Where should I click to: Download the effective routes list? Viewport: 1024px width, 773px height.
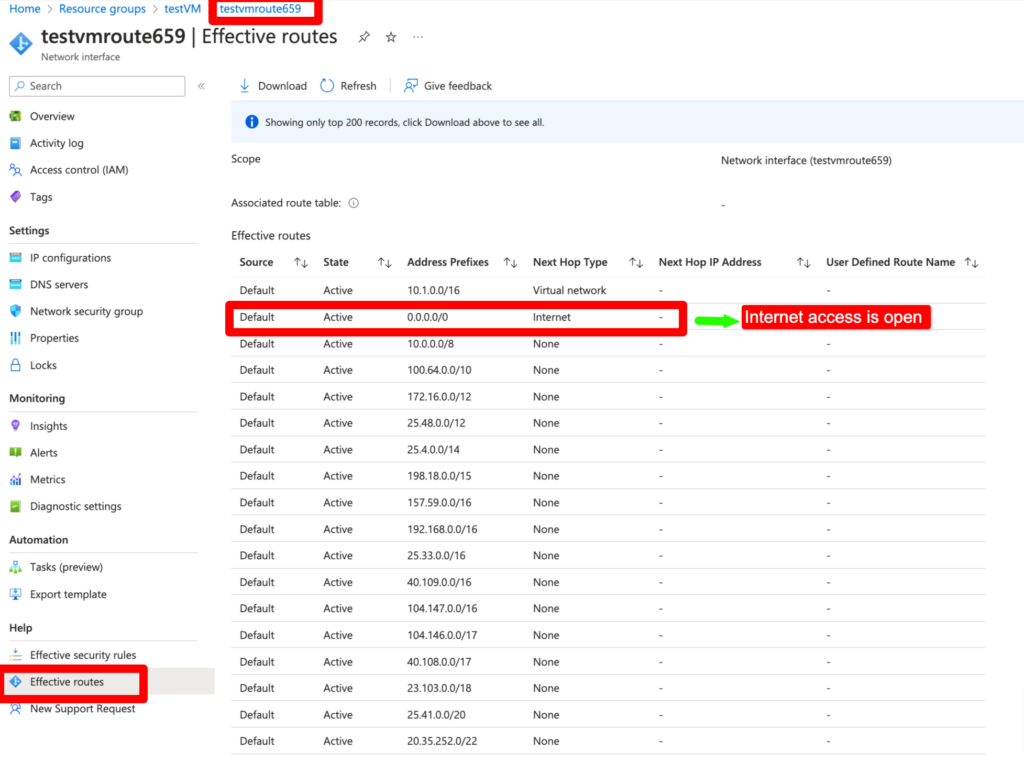pyautogui.click(x=272, y=86)
